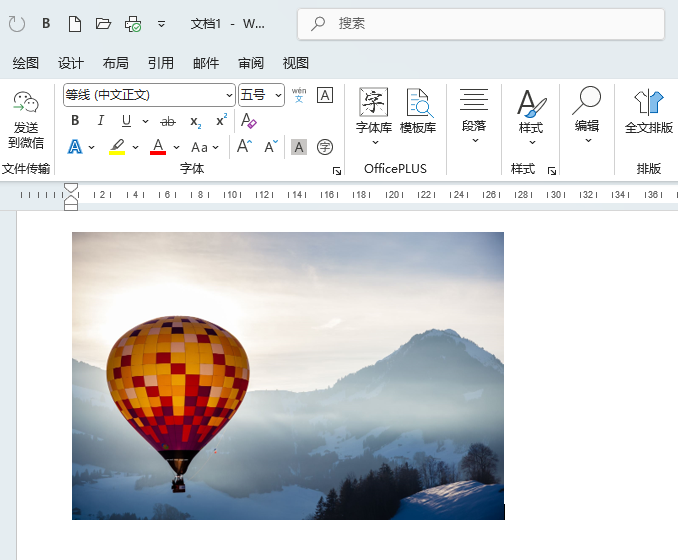
Task: Toggle strikethrough formatting
Action: [x=168, y=122]
